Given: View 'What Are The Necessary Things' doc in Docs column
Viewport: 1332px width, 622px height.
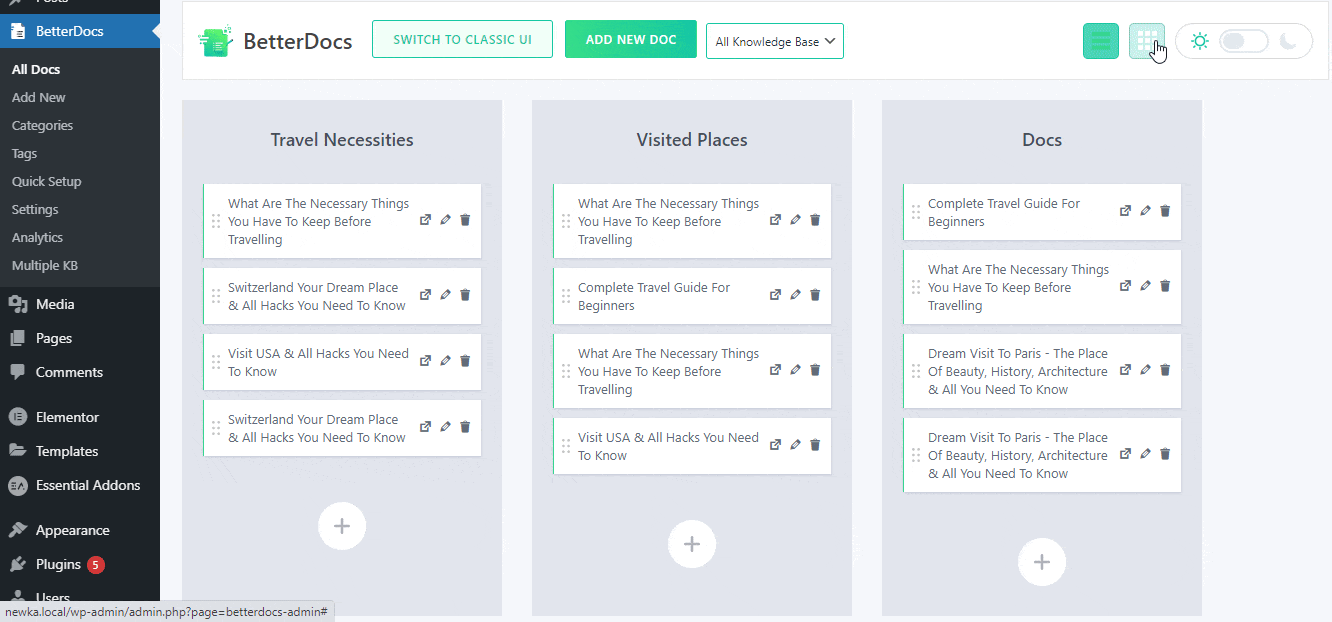Looking at the screenshot, I should [x=1125, y=286].
